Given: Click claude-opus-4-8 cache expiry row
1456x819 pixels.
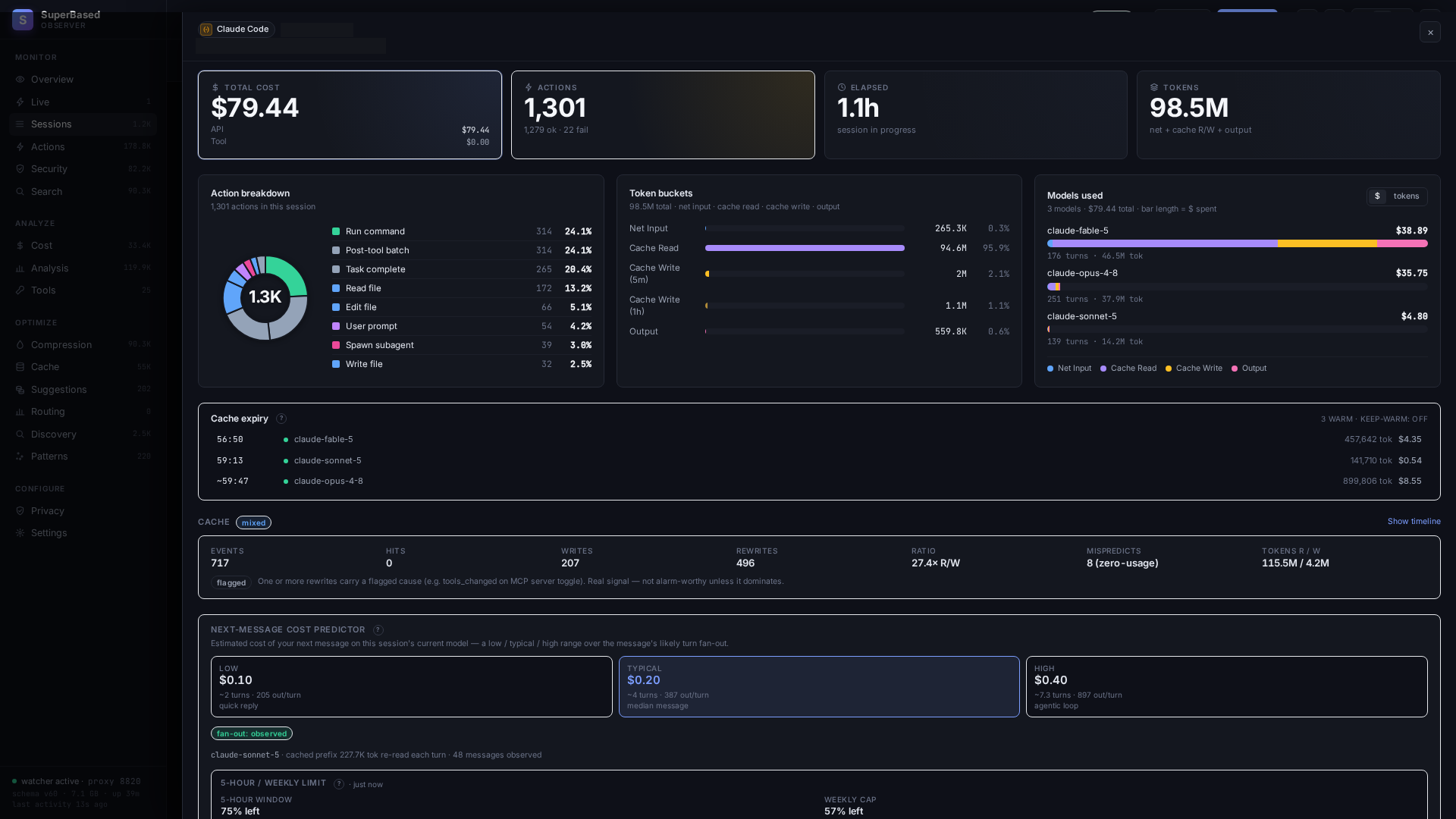Looking at the screenshot, I should (x=819, y=482).
